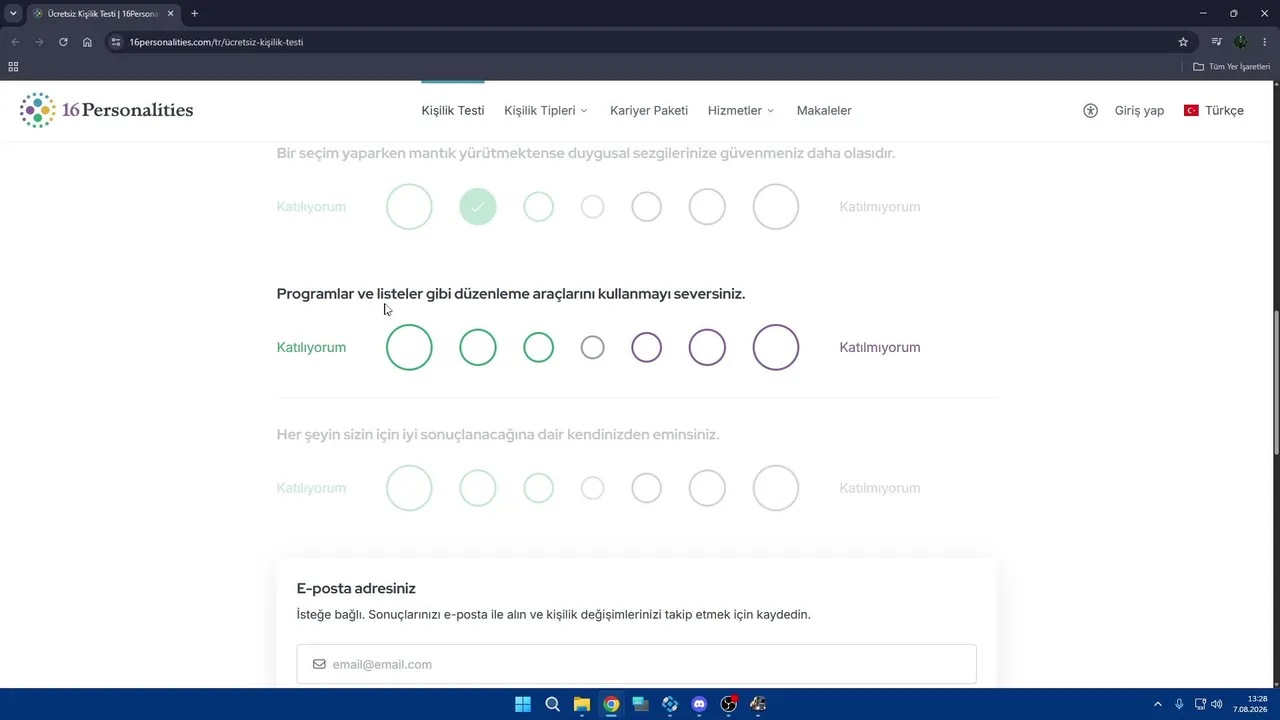Open the Windows Start menu
The image size is (1280, 720).
(523, 704)
